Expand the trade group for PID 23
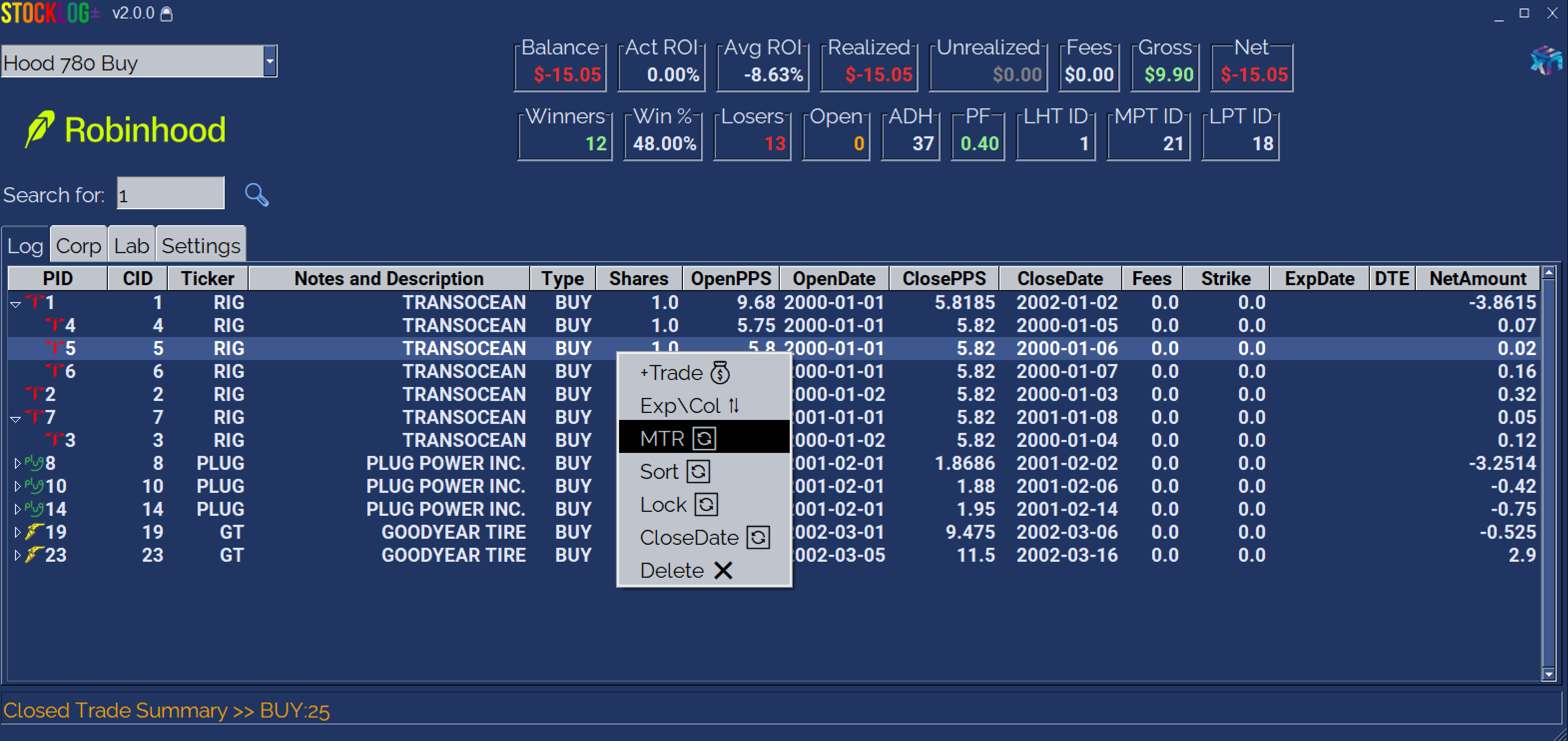1568x741 pixels. [17, 555]
